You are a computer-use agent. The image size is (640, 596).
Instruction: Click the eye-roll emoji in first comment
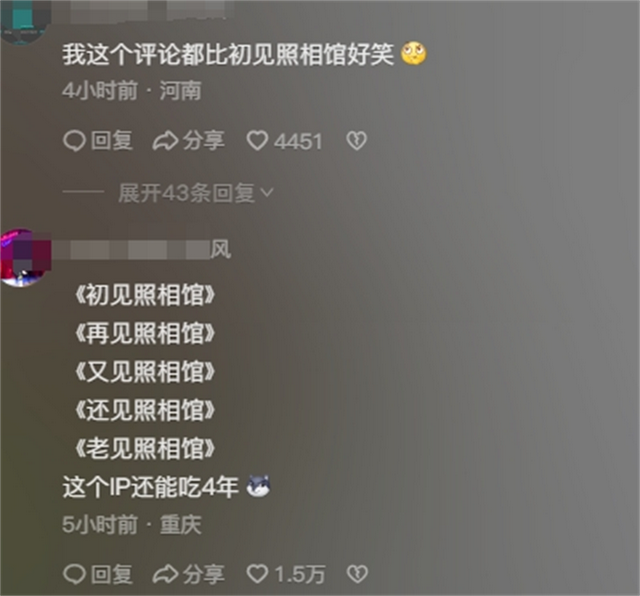click(414, 53)
